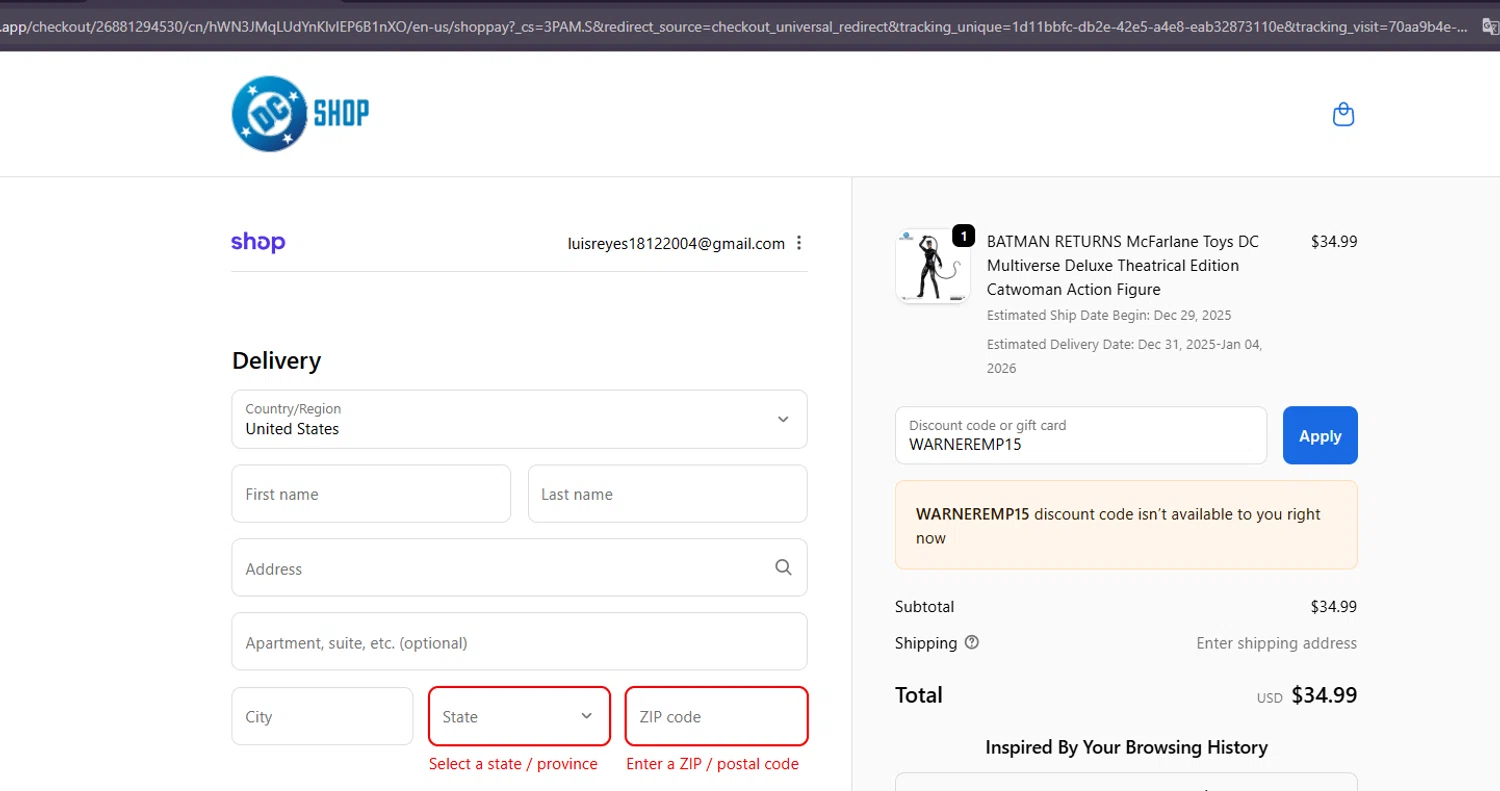Click the Catwoman Action Figure product title
This screenshot has height=791, width=1500.
tap(1122, 265)
